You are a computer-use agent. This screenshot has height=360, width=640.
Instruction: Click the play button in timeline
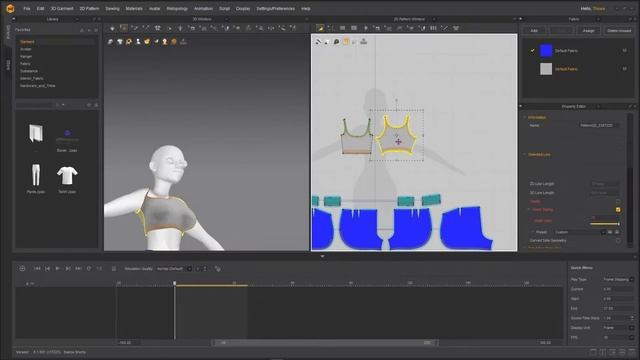click(58, 269)
